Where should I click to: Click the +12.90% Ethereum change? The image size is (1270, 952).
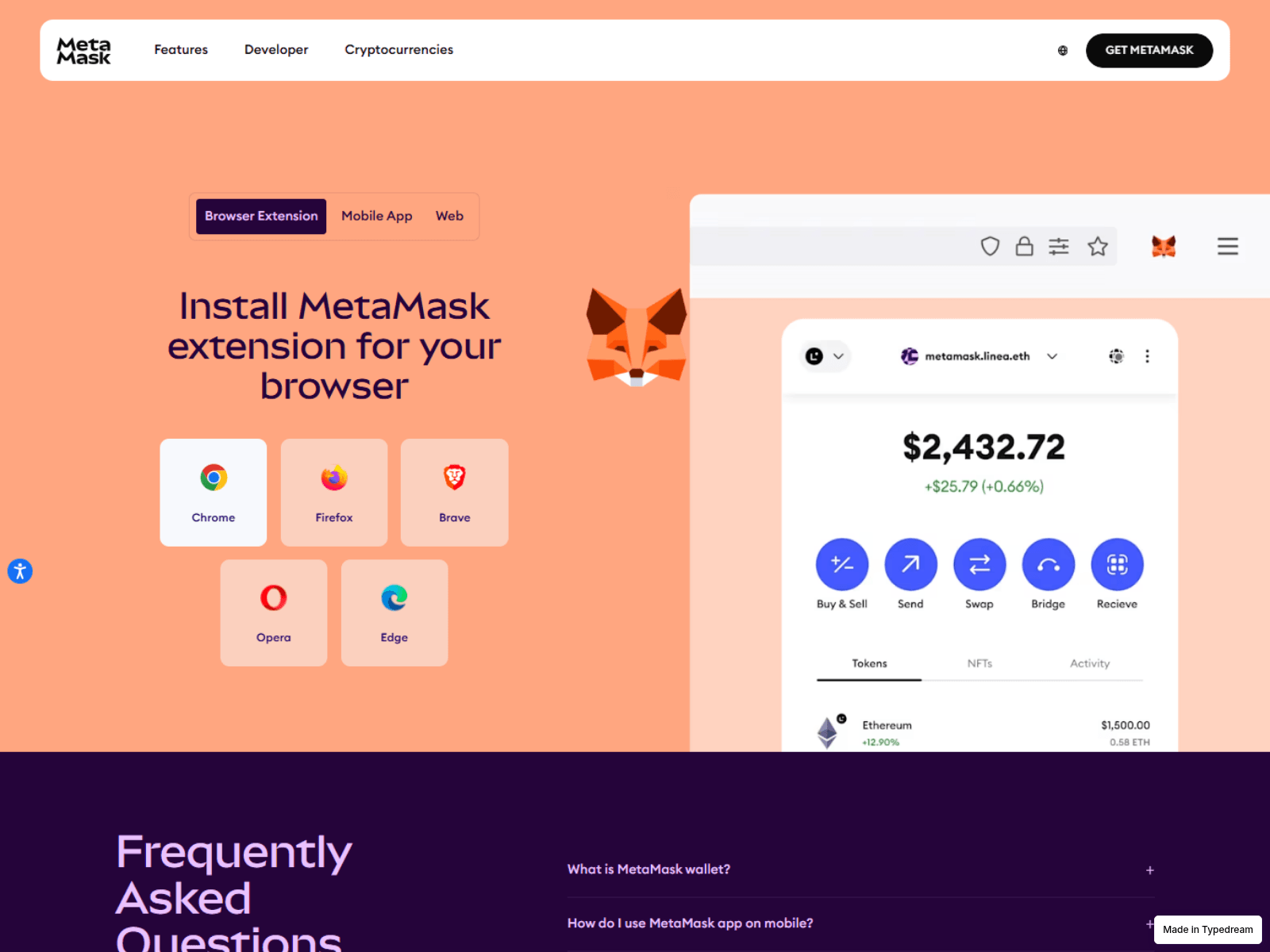[x=881, y=743]
